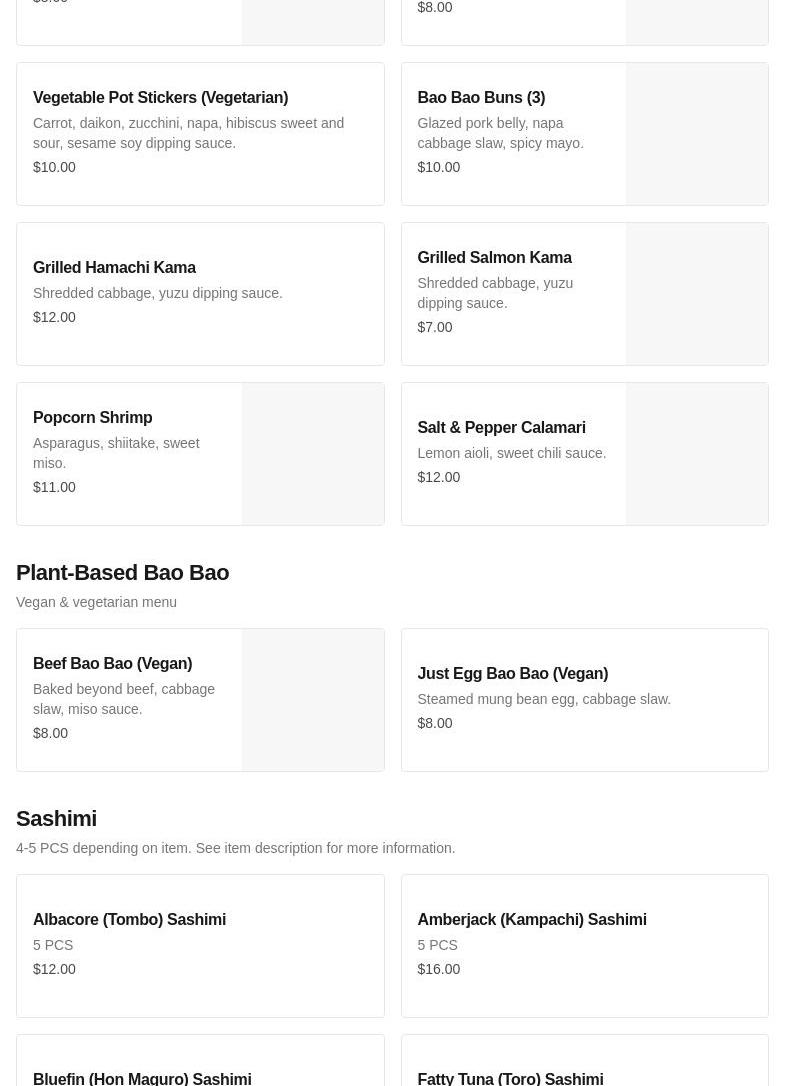Image resolution: width=785 pixels, height=1086 pixels.
Task: Choose the Amberjack (Kampachi) Sashimi item
Action: click(532, 920)
